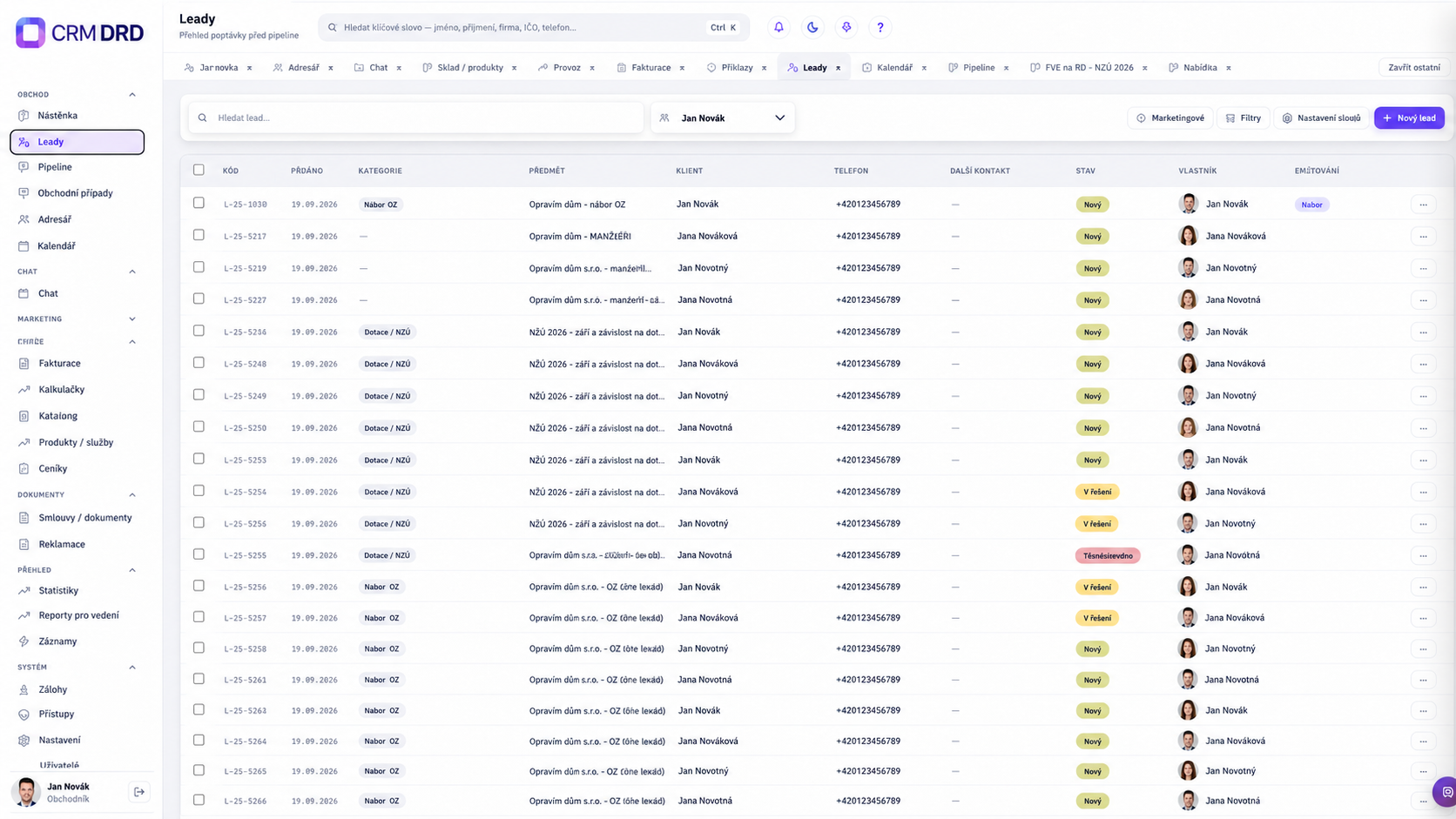
Task: Tick checkbox for lead L-25-5266
Action: pyautogui.click(x=199, y=800)
